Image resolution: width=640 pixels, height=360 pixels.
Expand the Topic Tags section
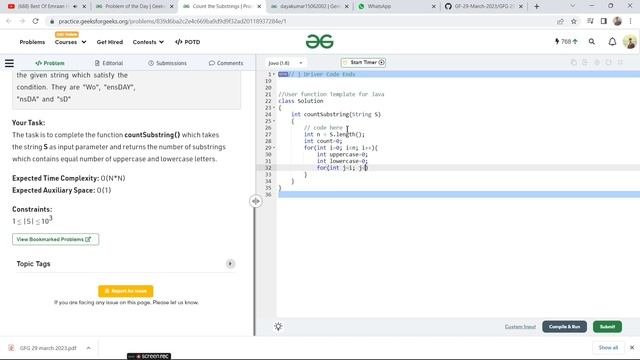pos(230,264)
